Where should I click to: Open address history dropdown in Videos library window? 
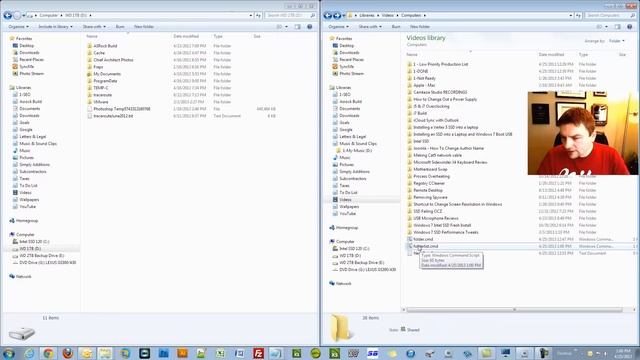click(571, 16)
